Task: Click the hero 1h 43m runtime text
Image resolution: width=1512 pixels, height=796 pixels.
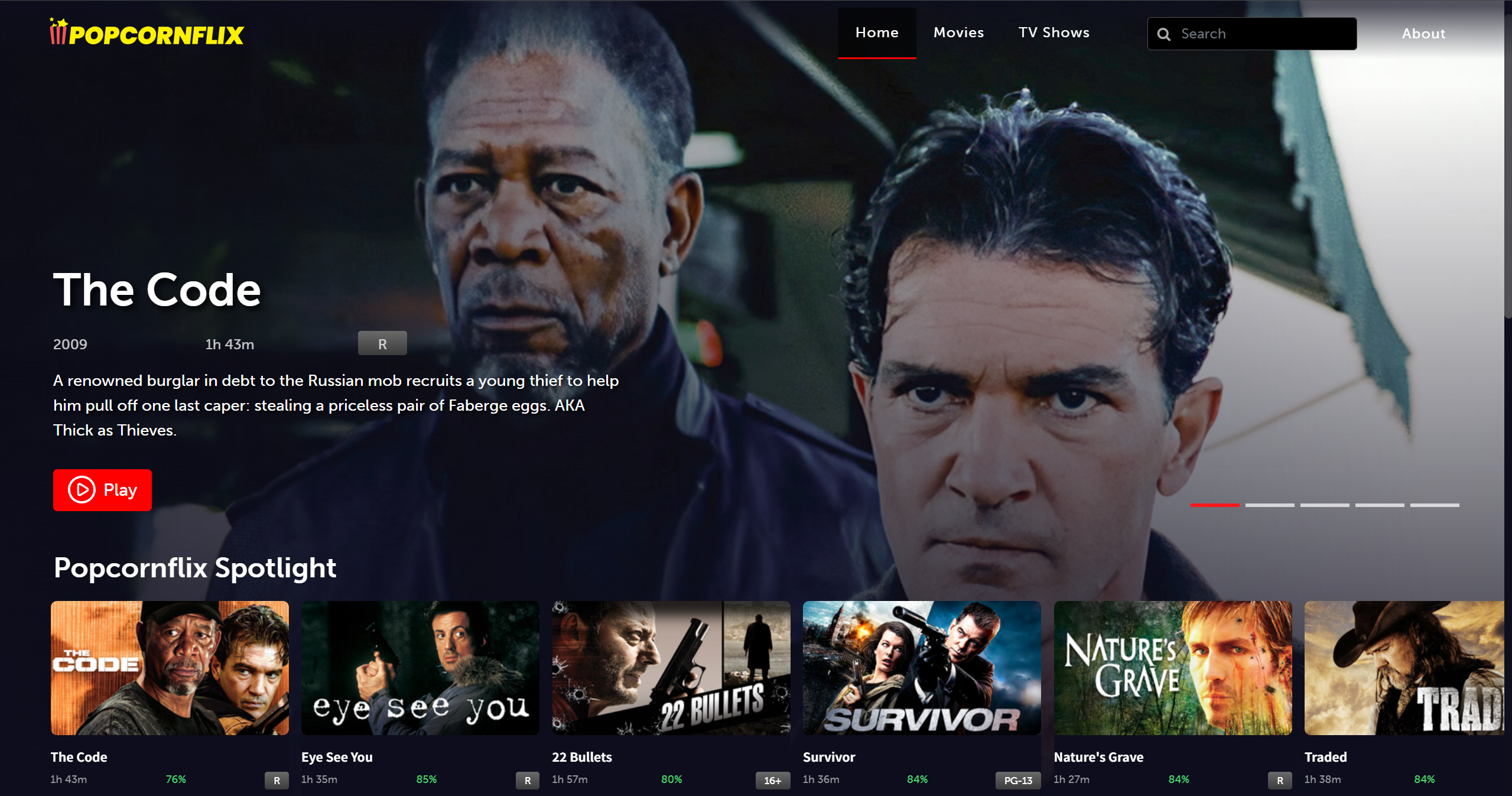Action: pos(229,345)
